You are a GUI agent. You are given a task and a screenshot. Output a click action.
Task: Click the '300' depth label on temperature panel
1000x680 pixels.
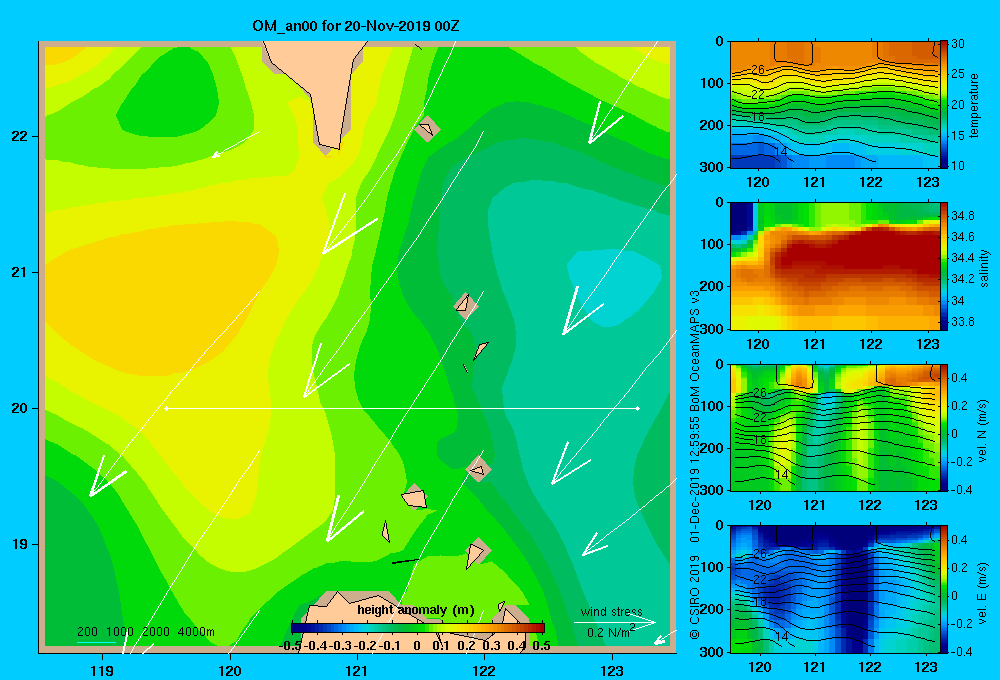[x=711, y=167]
